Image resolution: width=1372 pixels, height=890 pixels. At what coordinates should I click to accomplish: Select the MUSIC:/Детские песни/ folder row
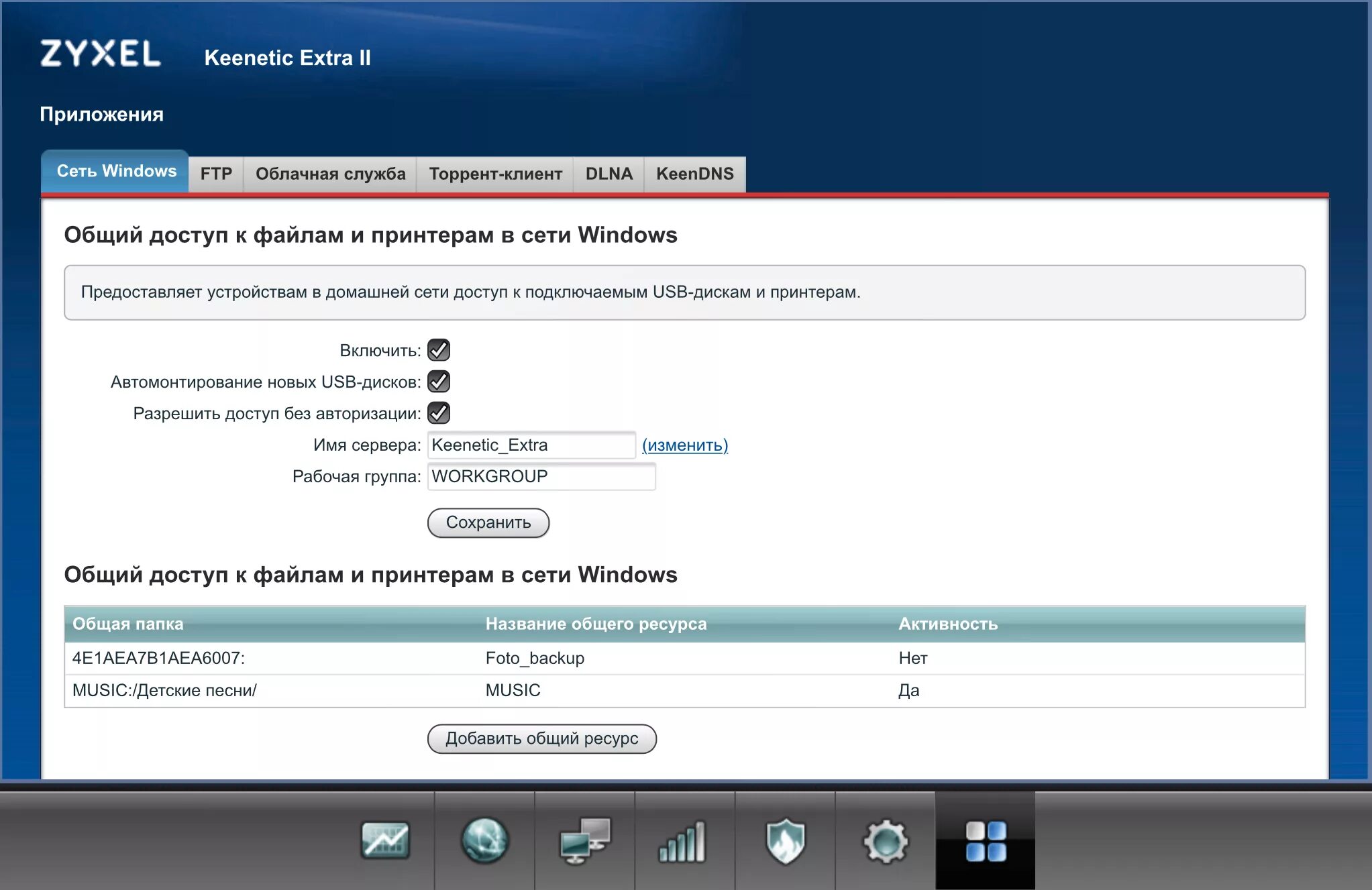[684, 691]
